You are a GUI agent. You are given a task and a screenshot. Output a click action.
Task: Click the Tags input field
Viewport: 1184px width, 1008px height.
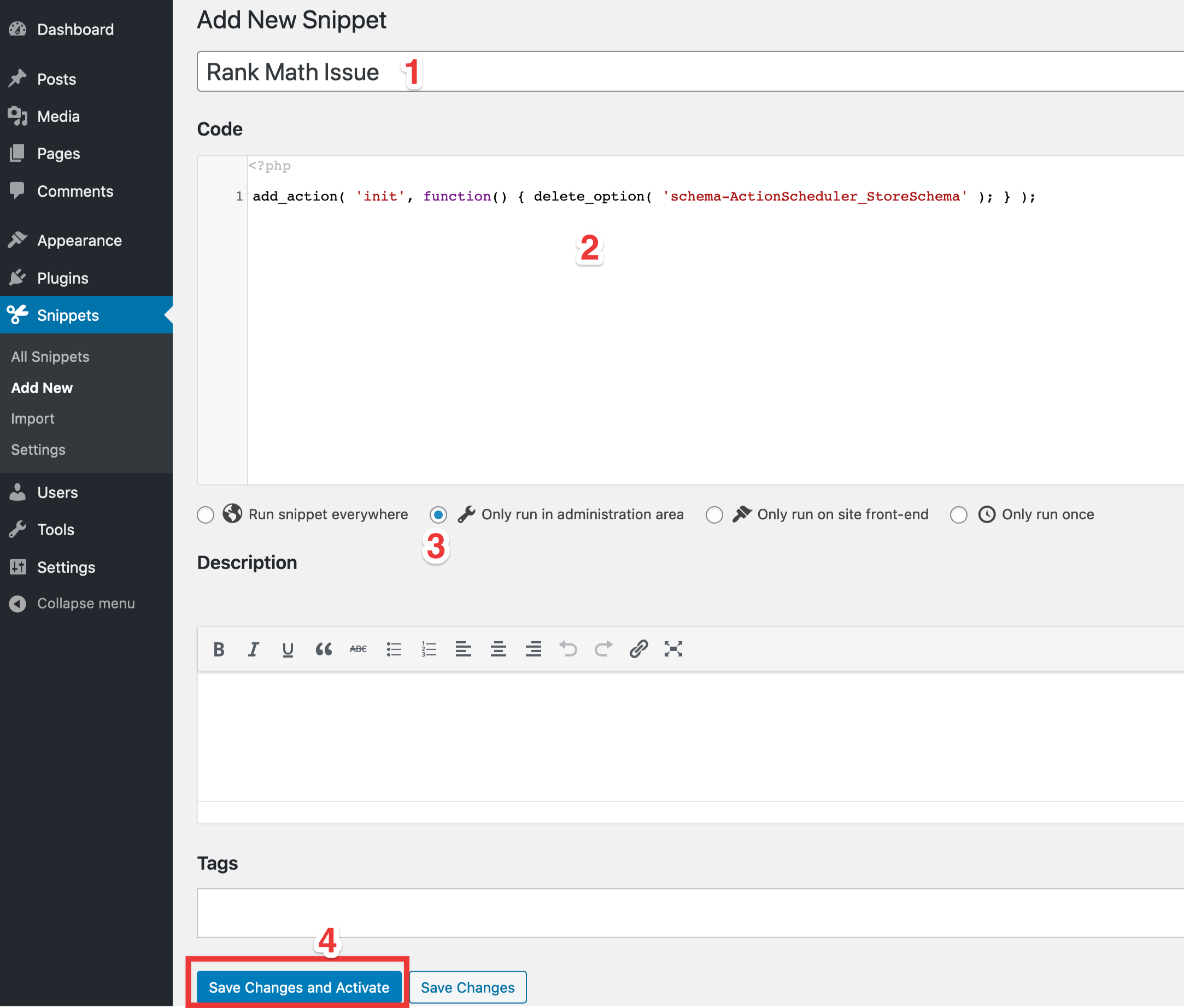[x=690, y=912]
